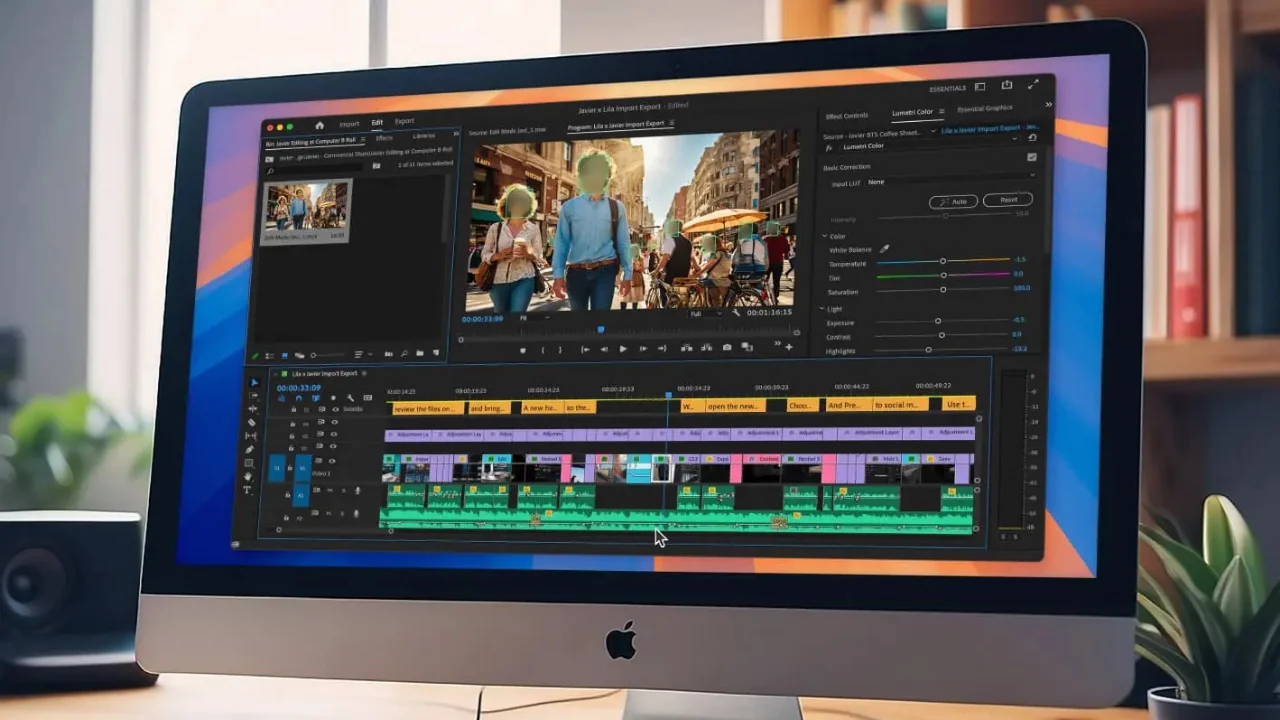Click the Reset button in Lumetri Color
Image resolution: width=1280 pixels, height=720 pixels.
(x=1007, y=200)
